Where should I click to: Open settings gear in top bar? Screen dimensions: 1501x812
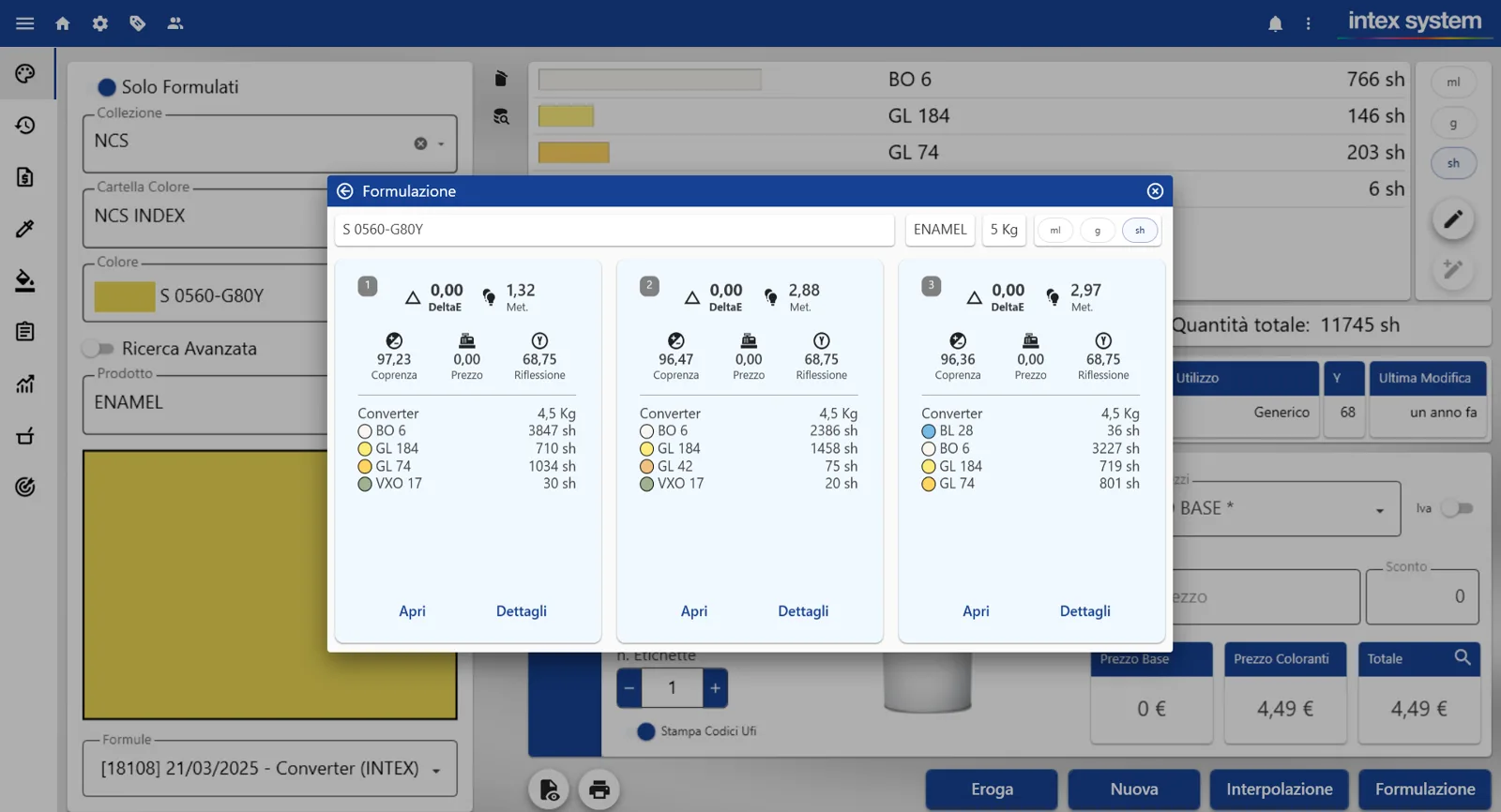(100, 23)
